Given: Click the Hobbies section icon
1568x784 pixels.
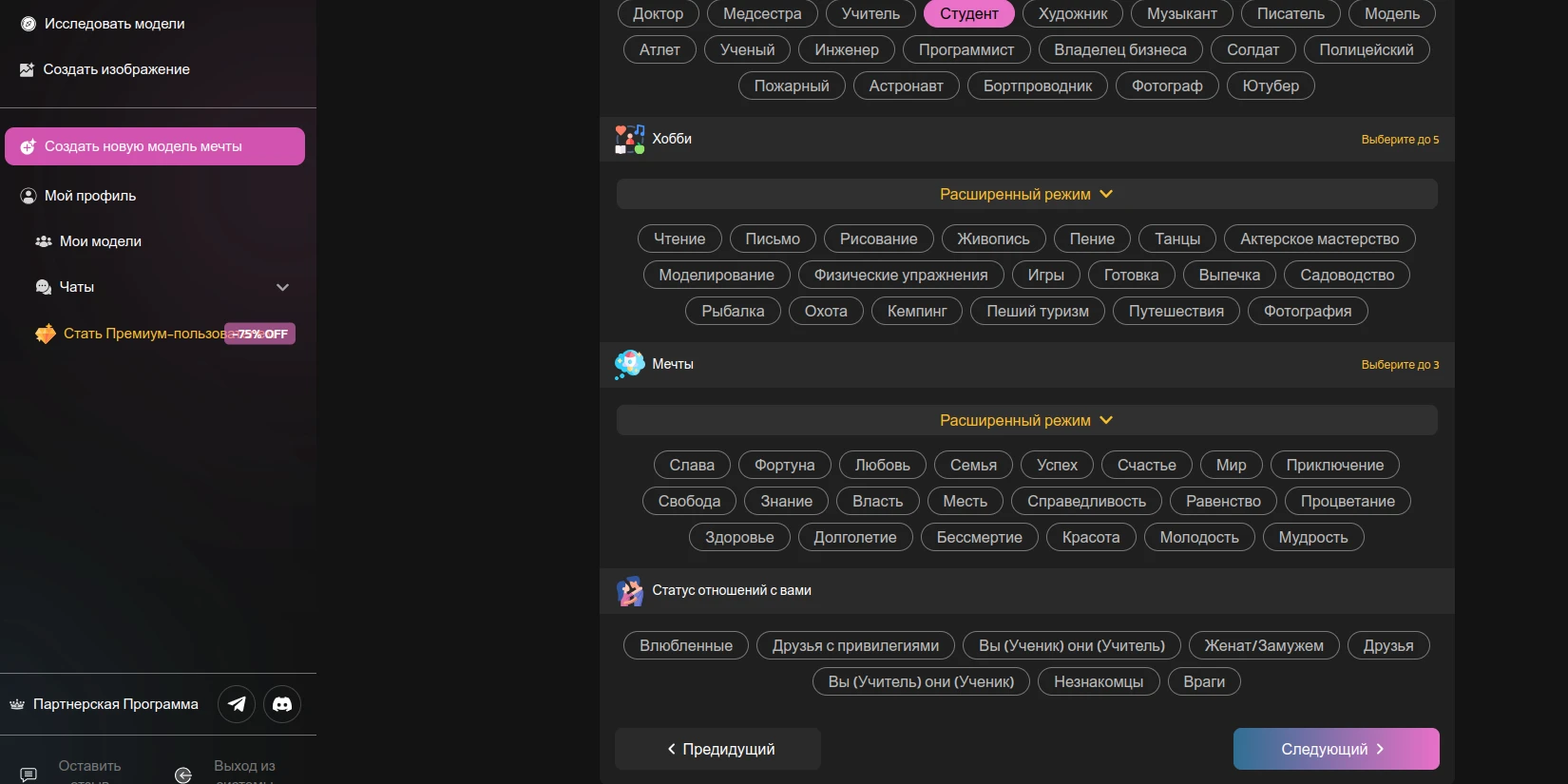Looking at the screenshot, I should (x=629, y=139).
